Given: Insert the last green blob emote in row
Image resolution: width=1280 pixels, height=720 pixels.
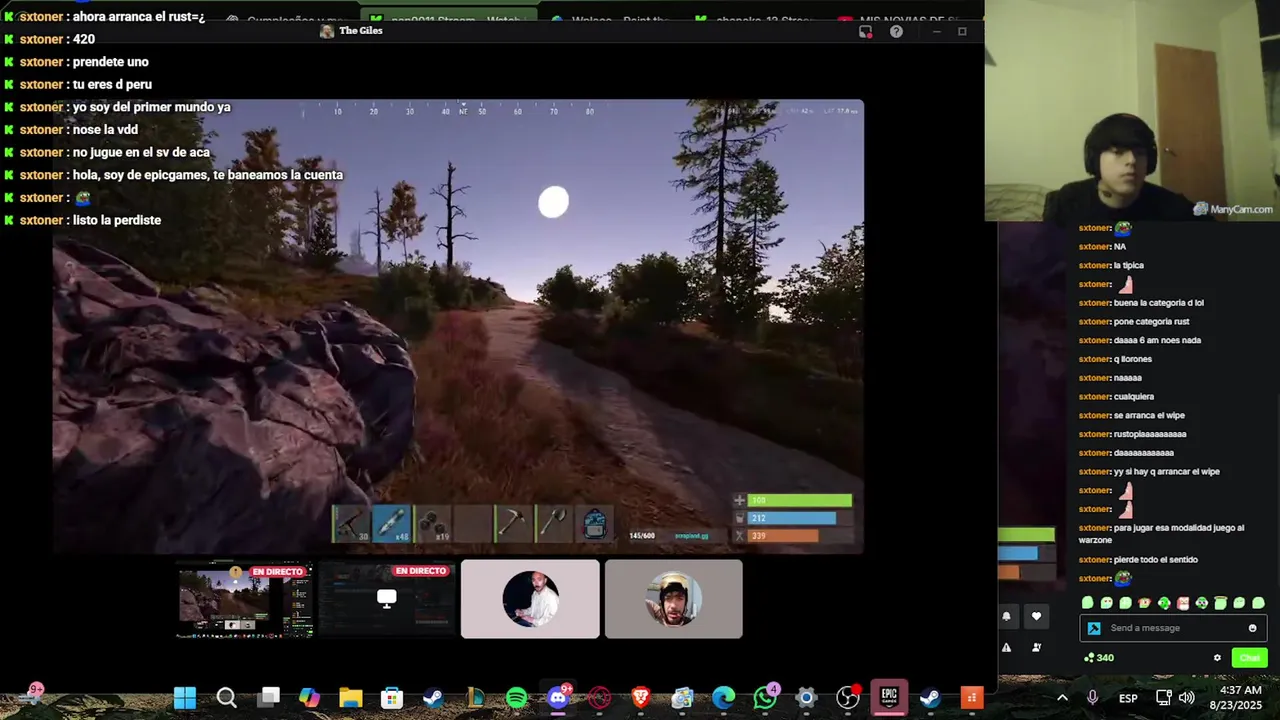Looking at the screenshot, I should pos(1259,603).
